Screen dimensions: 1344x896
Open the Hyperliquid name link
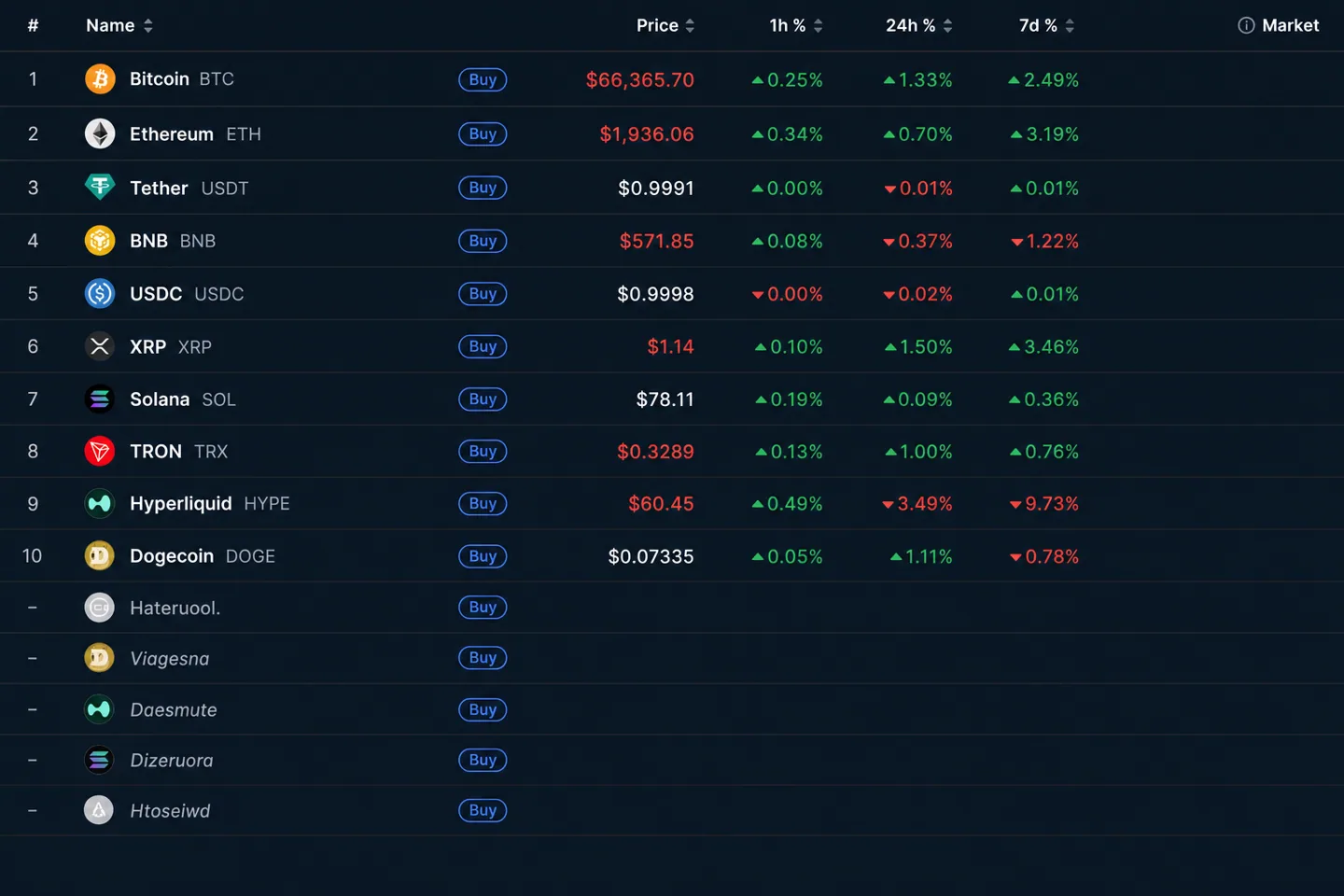(x=181, y=504)
